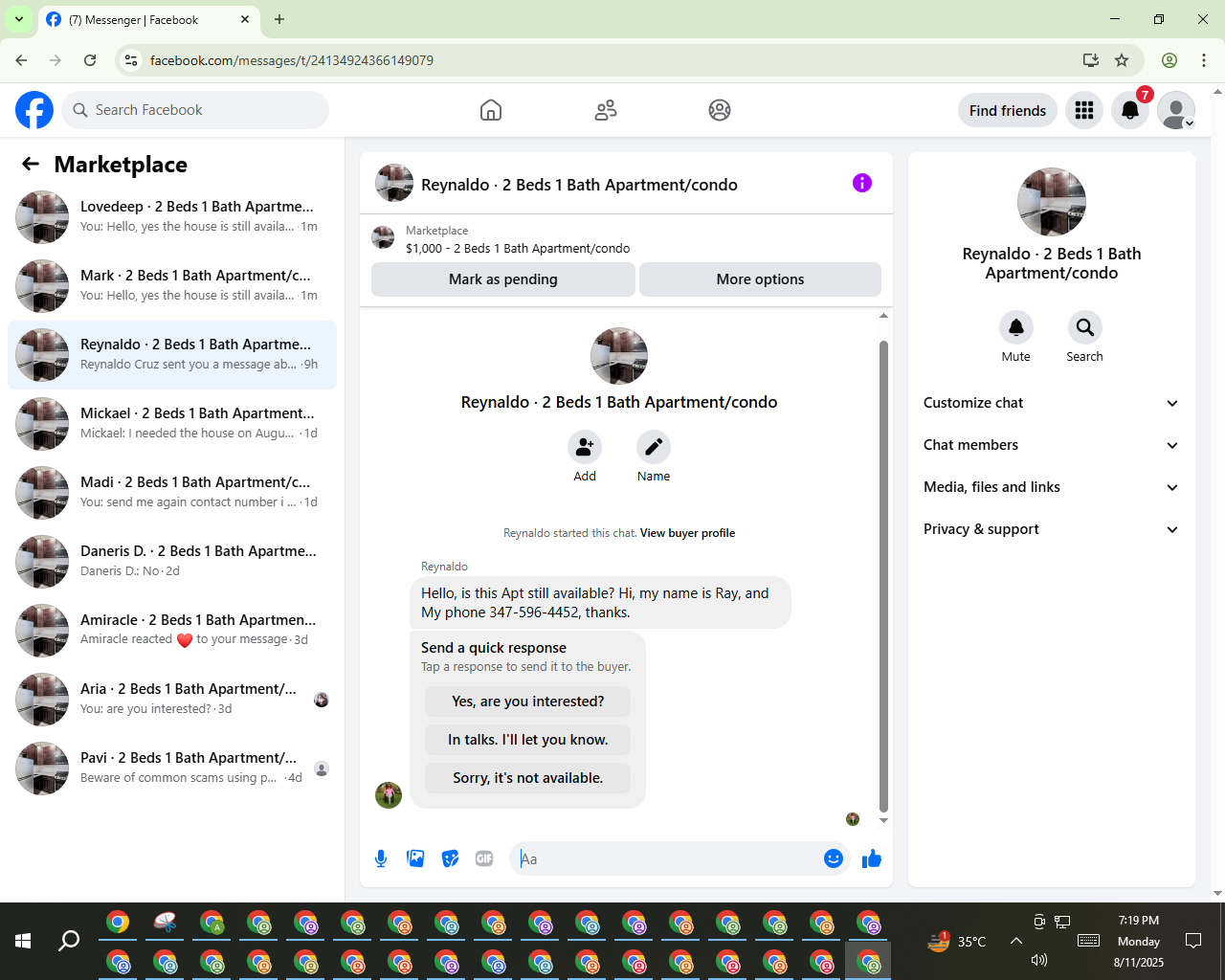Screen dimensions: 1225x980
Task: Open the apps menu grid icon
Action: tap(1084, 110)
